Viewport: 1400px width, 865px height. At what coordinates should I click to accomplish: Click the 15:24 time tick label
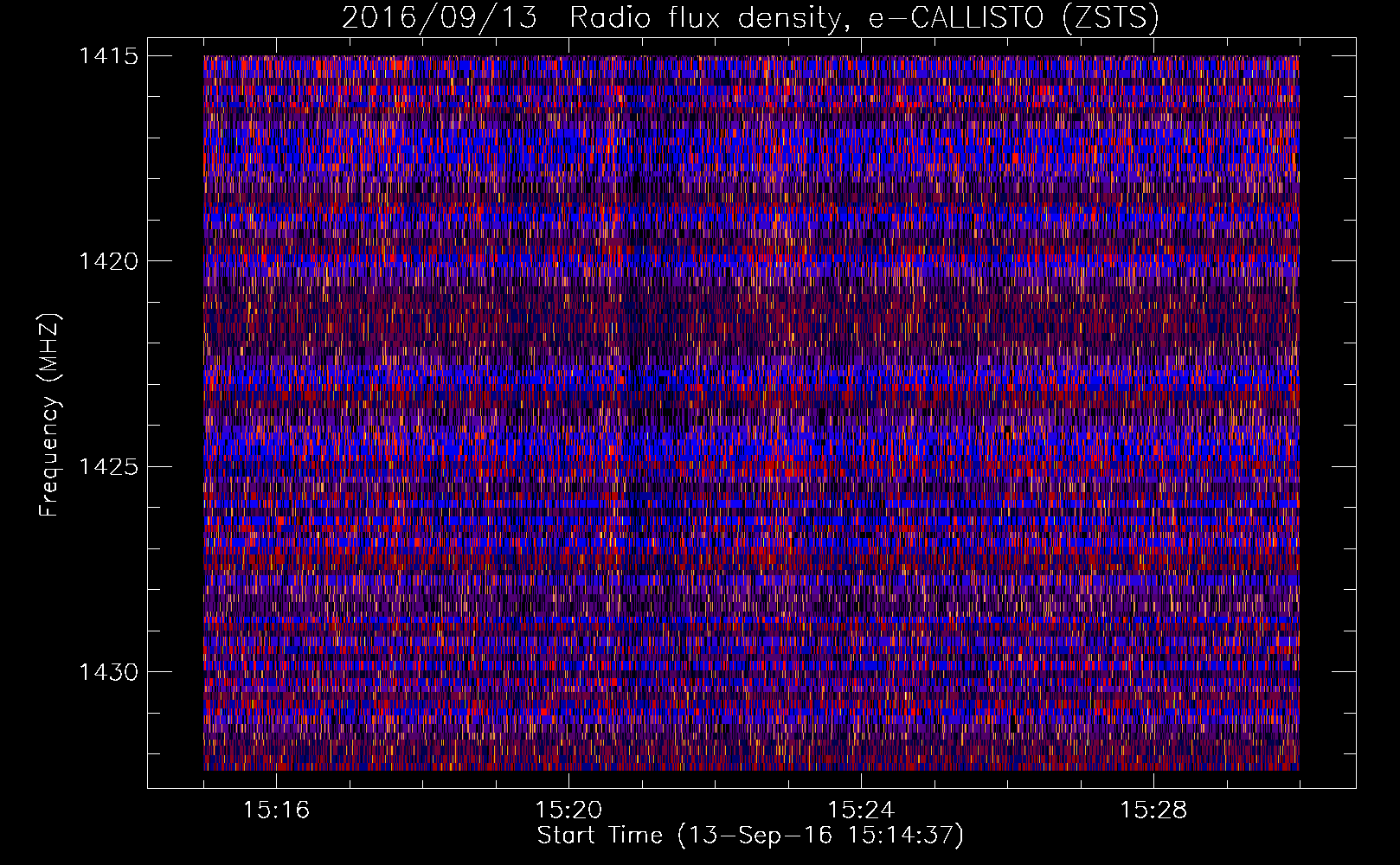tap(861, 810)
